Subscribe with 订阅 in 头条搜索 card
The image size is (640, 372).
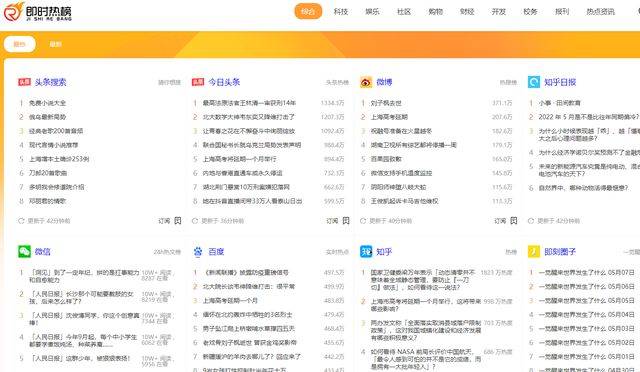click(x=164, y=221)
